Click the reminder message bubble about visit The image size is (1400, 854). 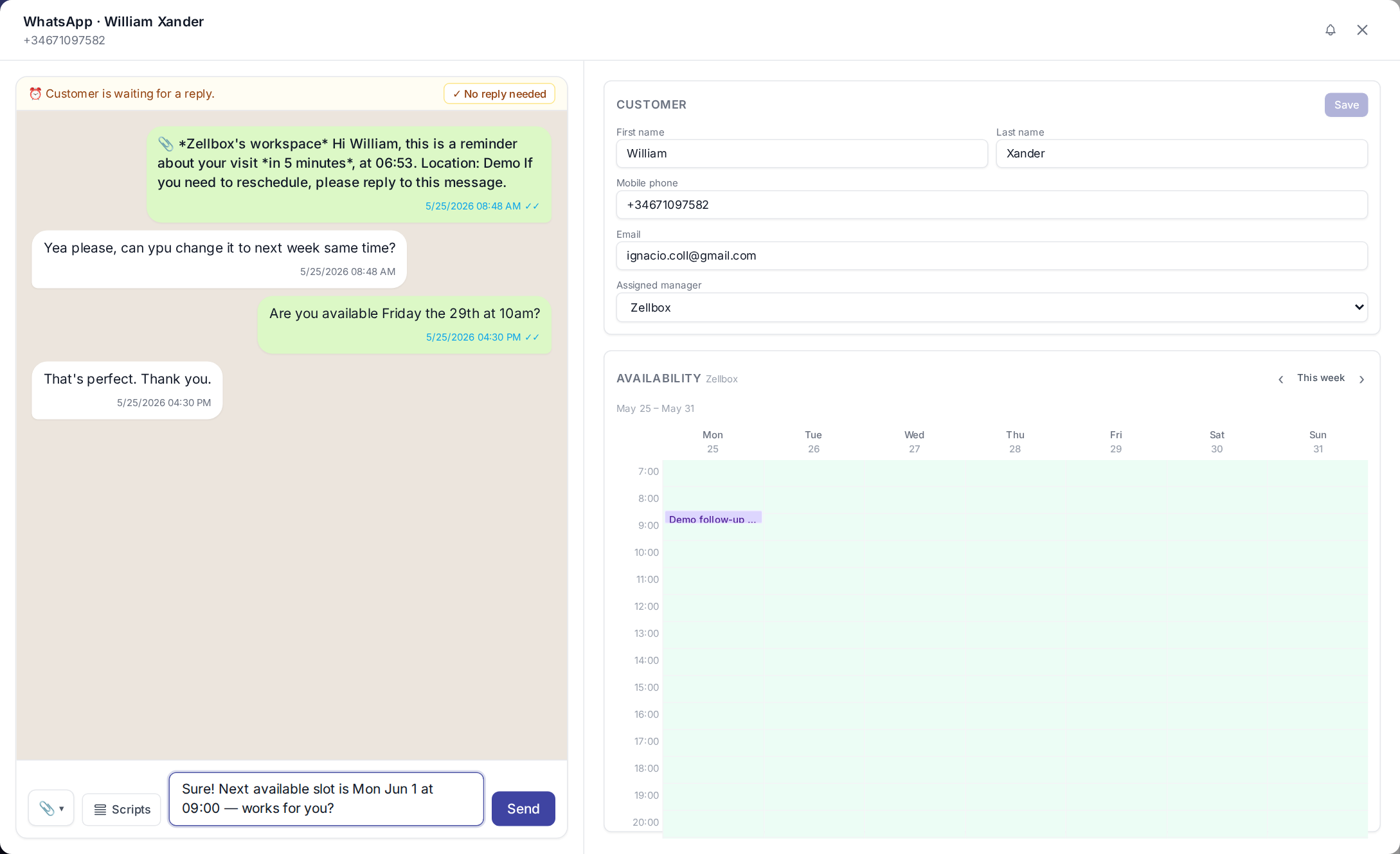[349, 174]
